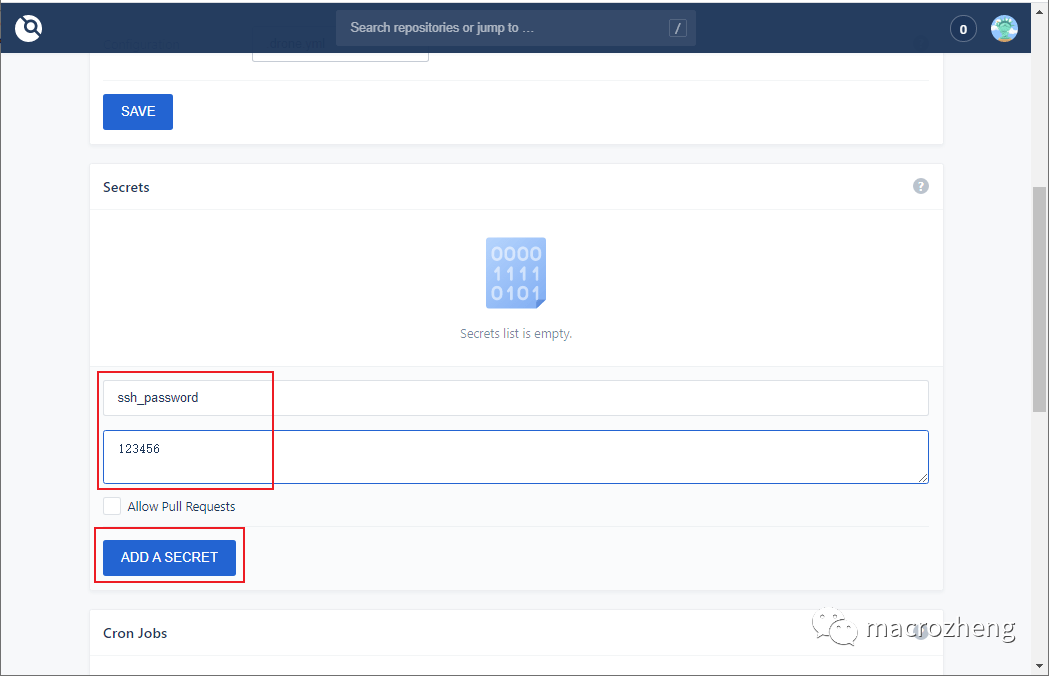Screen dimensions: 1049x676
Task: Click the ssh_password secret name field
Action: point(300,397)
